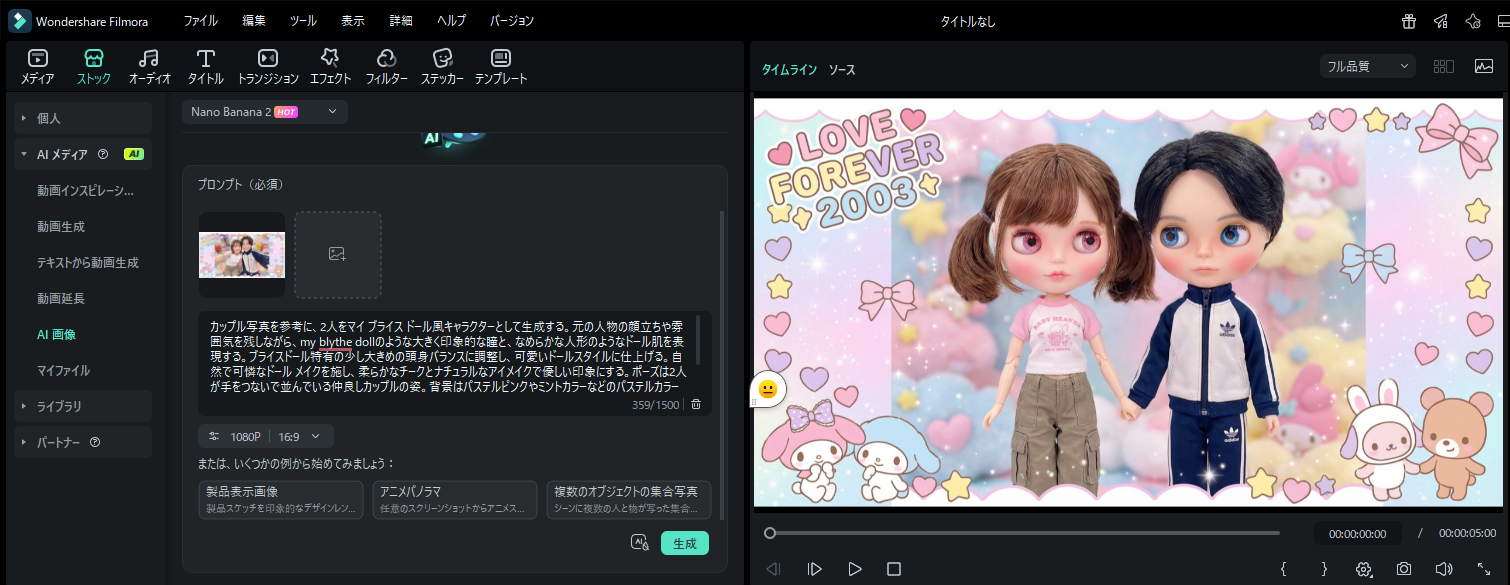Open the ファイル menu
This screenshot has width=1510, height=585.
pos(200,21)
